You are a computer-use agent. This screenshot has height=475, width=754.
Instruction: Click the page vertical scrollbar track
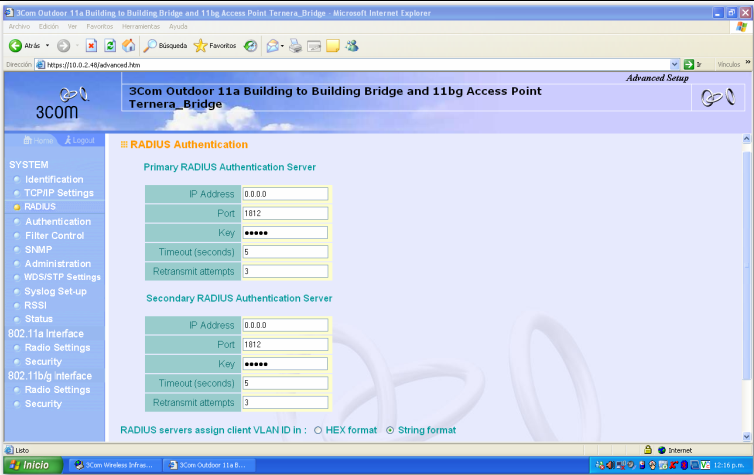746,300
